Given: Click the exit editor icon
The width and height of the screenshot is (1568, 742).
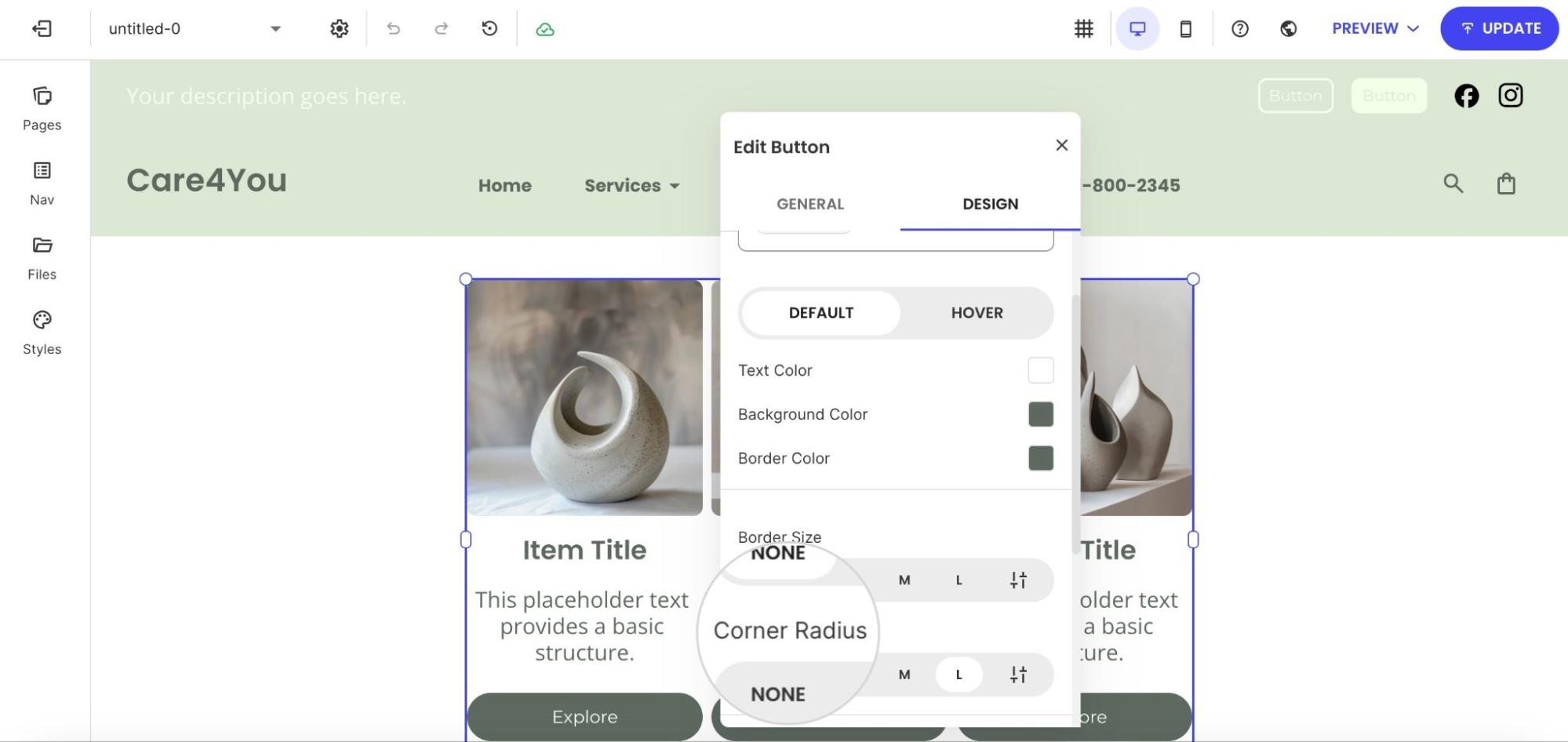Looking at the screenshot, I should coord(42,29).
